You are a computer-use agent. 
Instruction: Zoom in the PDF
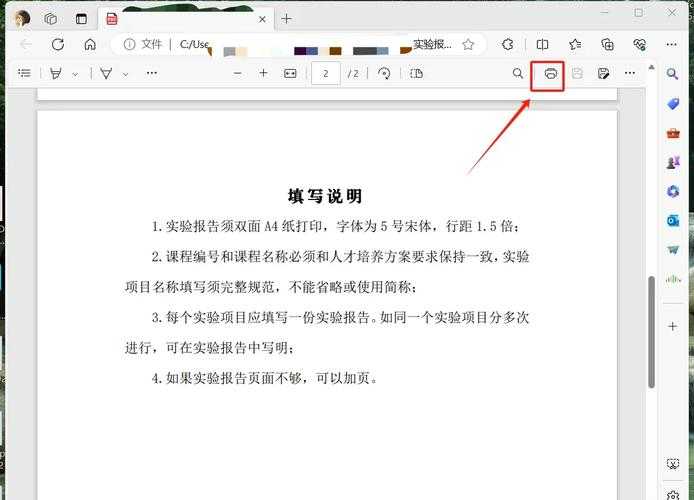click(x=263, y=73)
